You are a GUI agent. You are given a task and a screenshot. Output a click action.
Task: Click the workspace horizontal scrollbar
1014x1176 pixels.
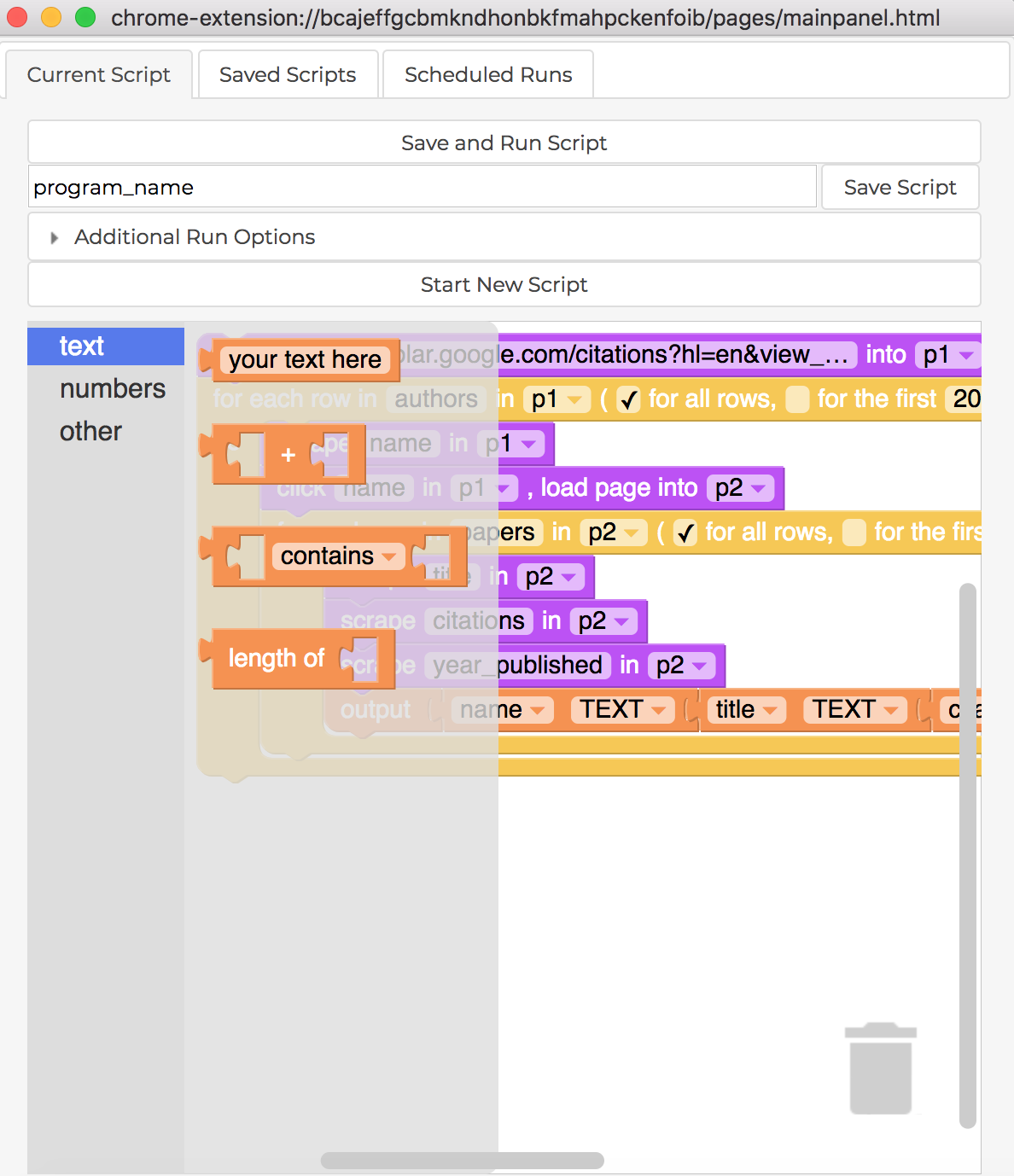pos(463,1161)
